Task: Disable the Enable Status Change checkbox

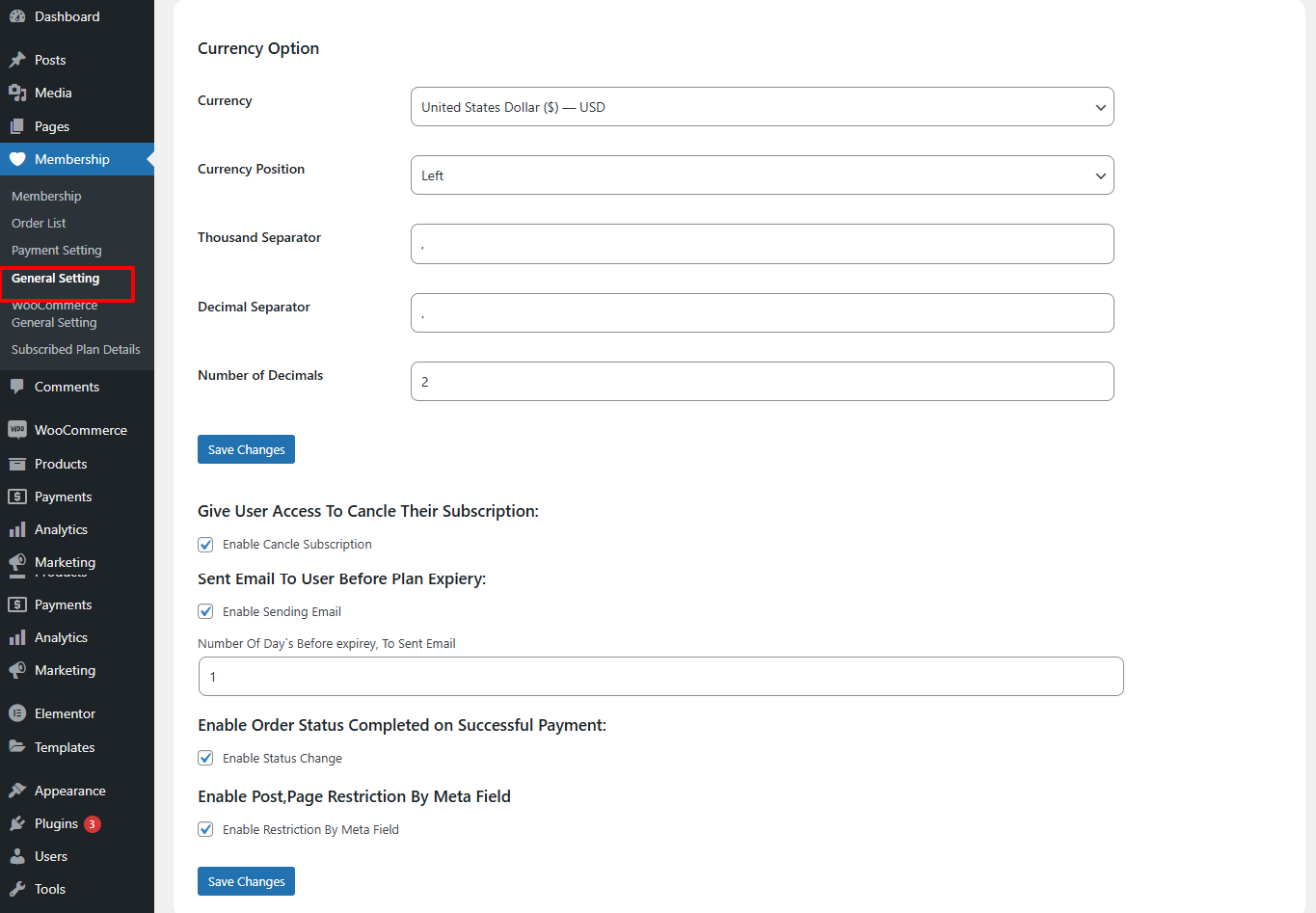Action: (205, 758)
